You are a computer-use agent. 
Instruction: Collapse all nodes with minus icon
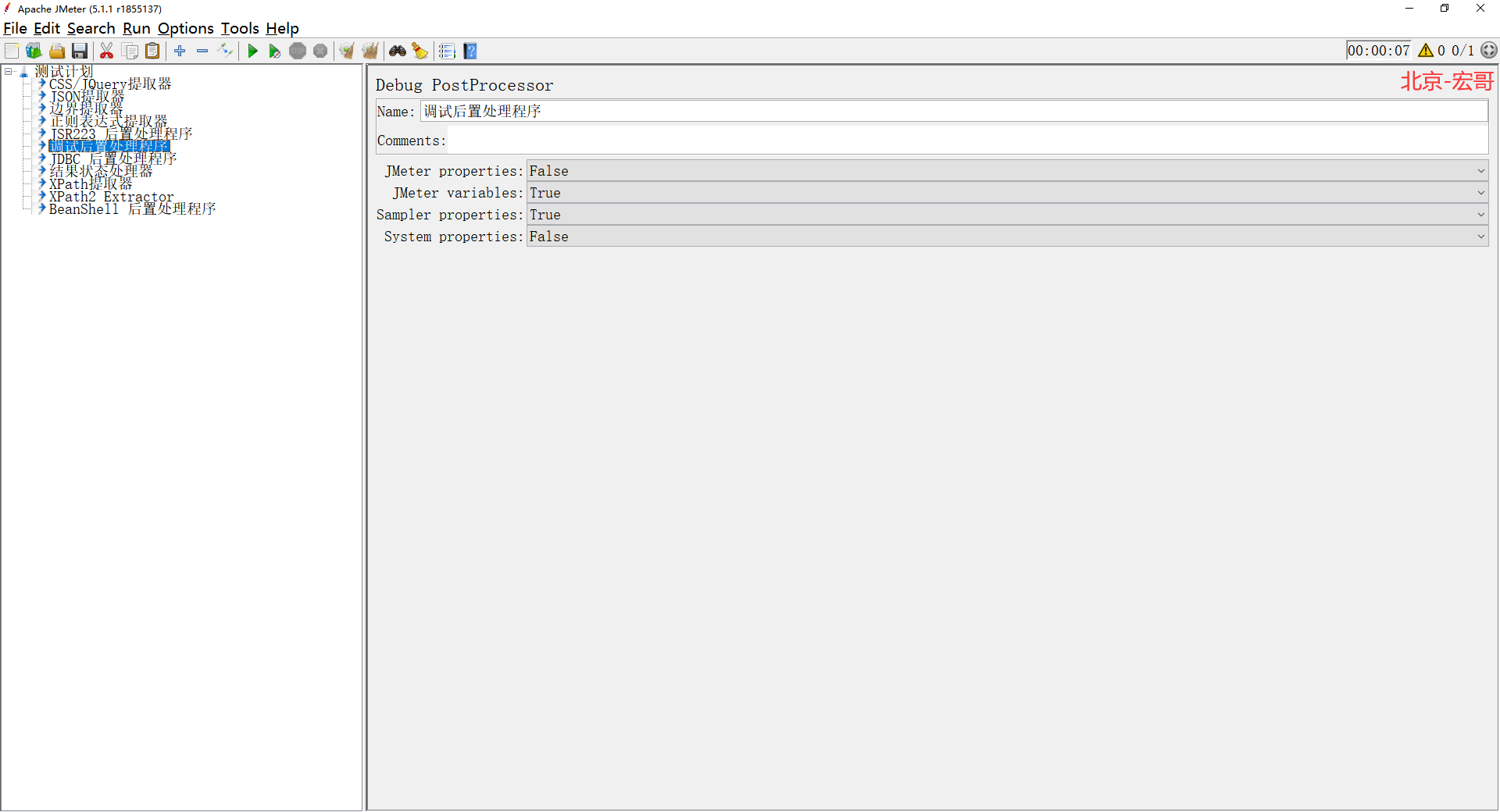pyautogui.click(x=202, y=51)
